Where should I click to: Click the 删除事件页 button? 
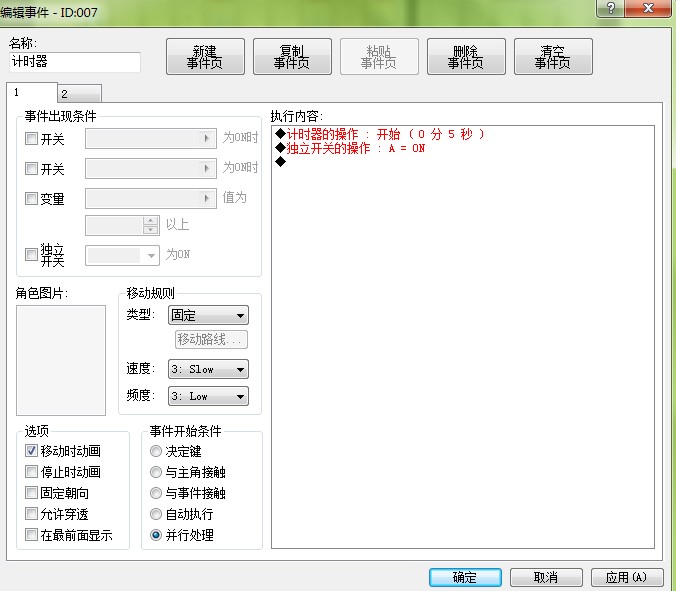pyautogui.click(x=466, y=57)
